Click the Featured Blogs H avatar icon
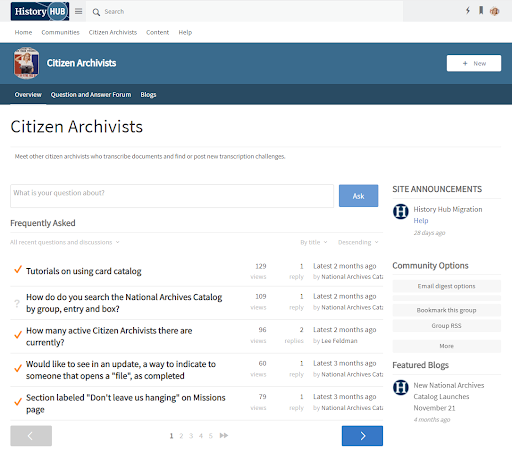512x451 pixels. (401, 387)
